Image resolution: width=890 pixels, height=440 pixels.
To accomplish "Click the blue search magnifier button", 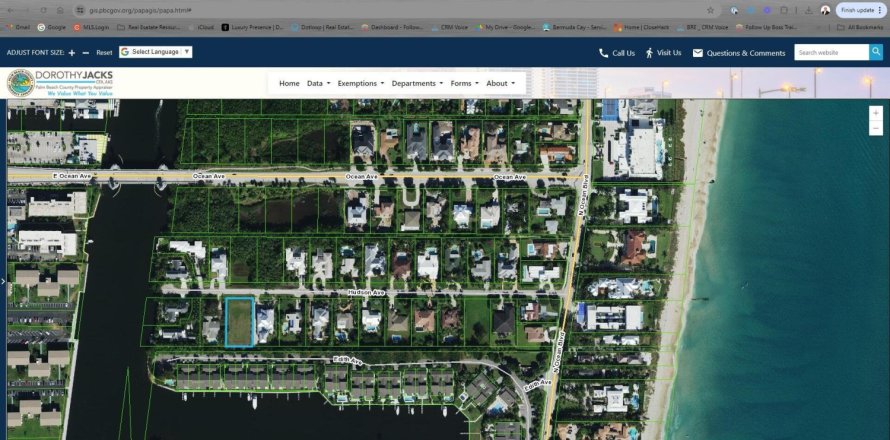I will [876, 52].
